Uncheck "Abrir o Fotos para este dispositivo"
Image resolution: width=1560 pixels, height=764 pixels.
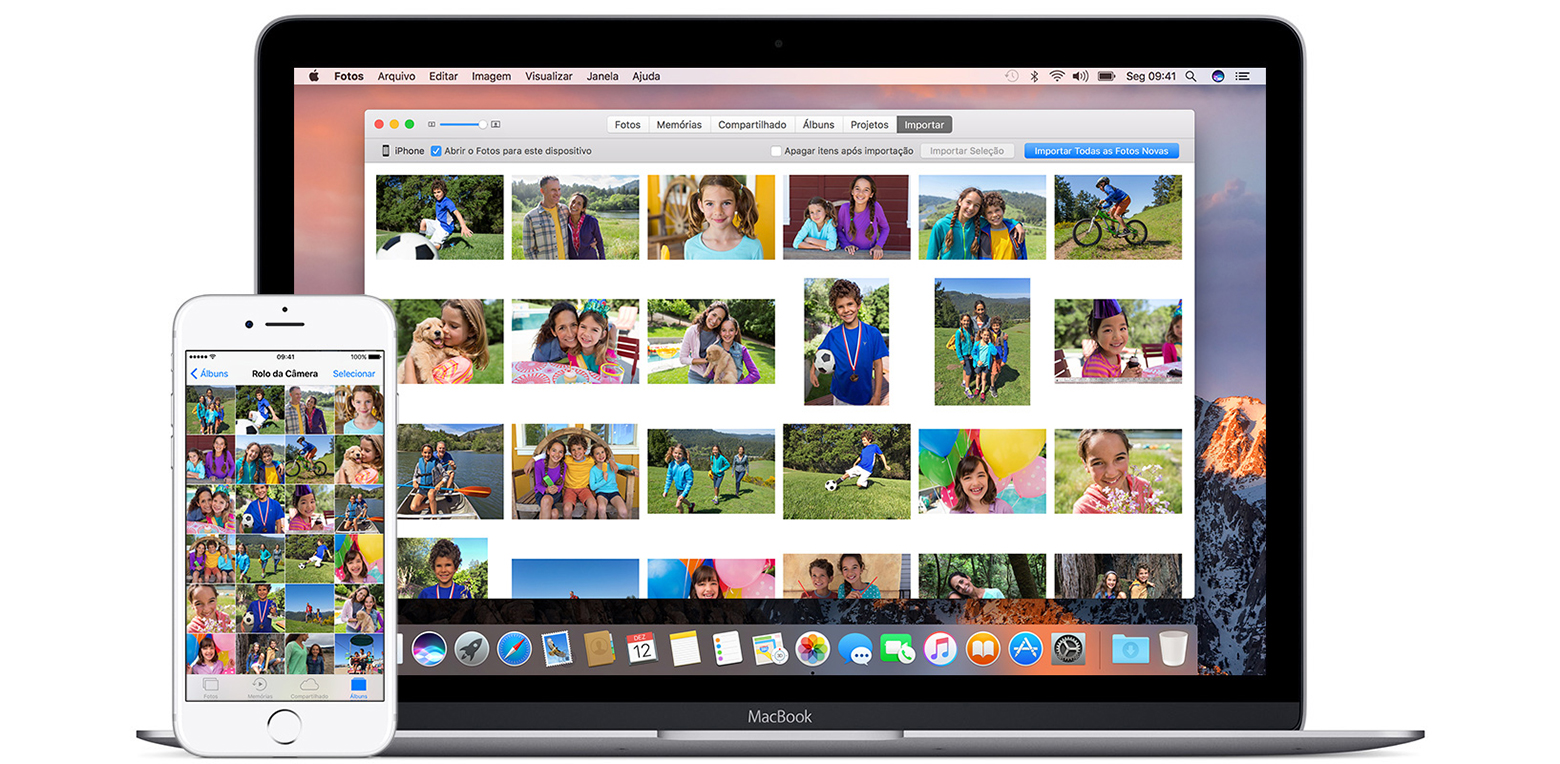(x=436, y=151)
